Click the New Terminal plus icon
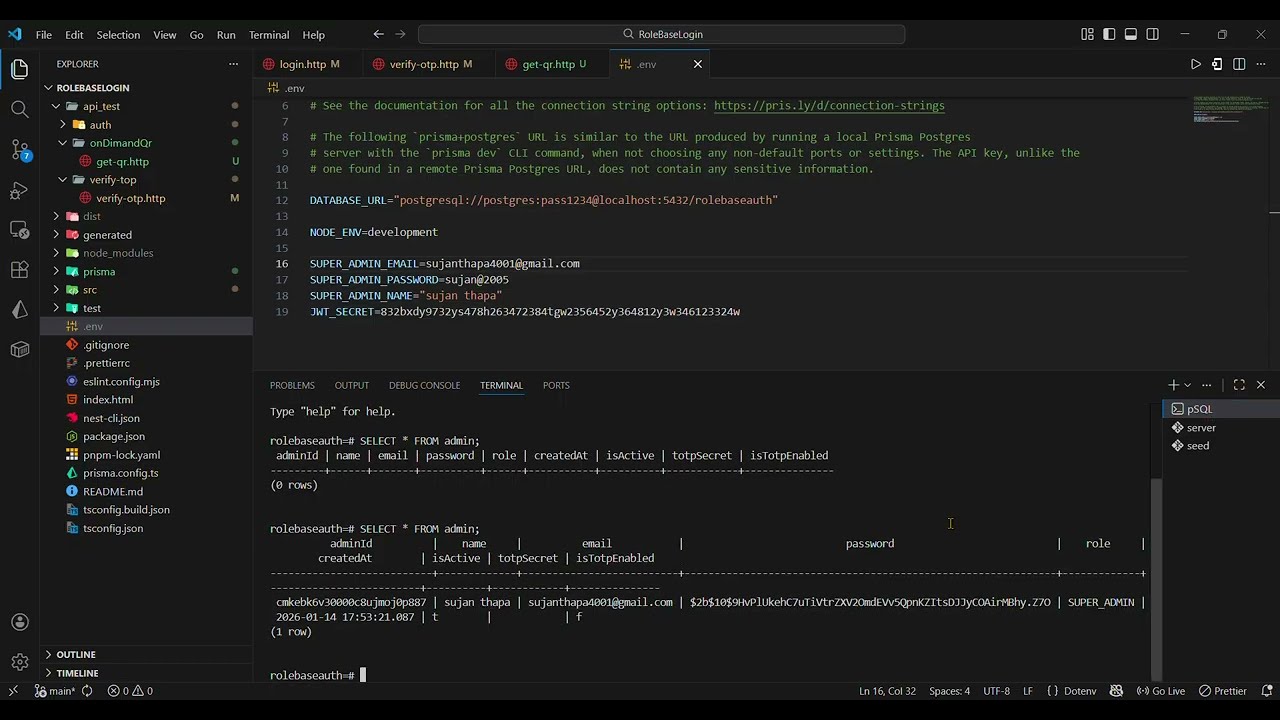 (1173, 385)
